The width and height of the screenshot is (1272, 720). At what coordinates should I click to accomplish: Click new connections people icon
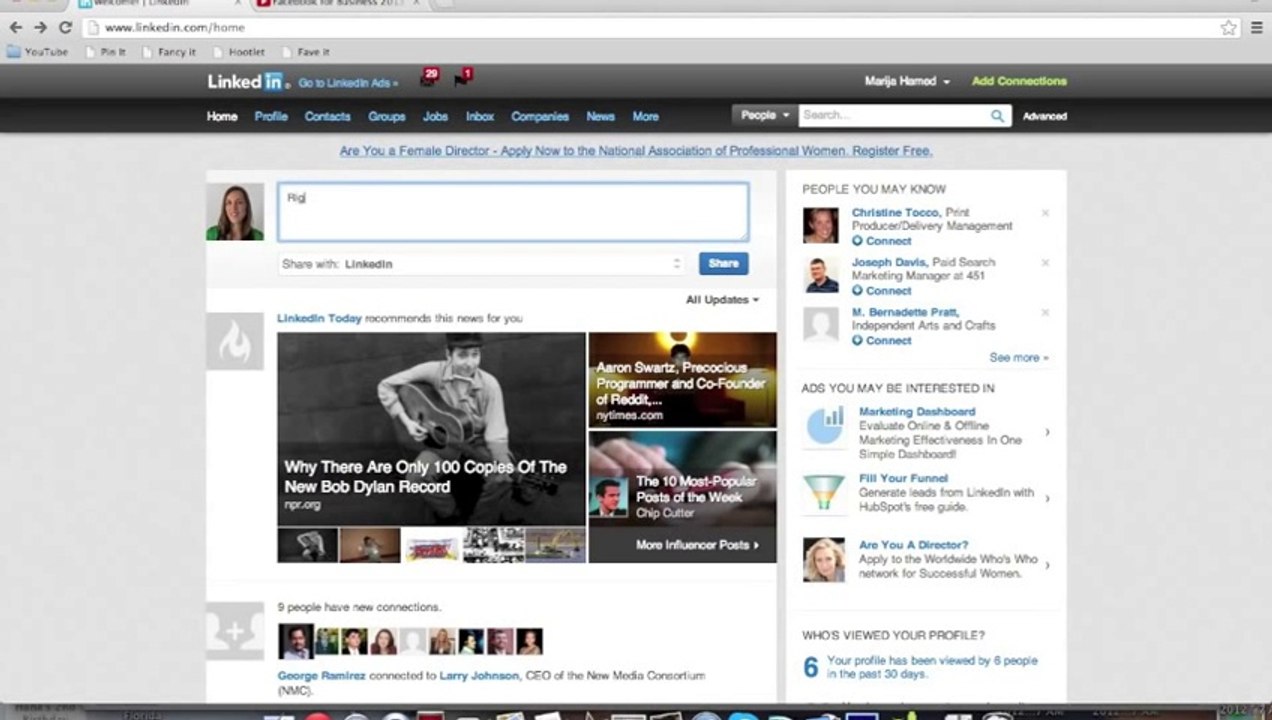tap(235, 630)
